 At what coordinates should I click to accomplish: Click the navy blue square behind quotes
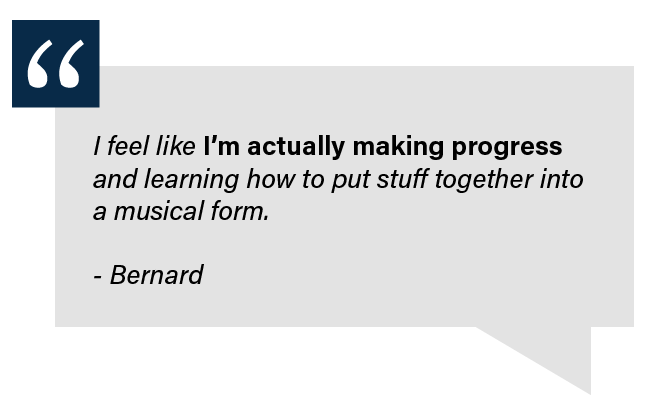pos(56,64)
